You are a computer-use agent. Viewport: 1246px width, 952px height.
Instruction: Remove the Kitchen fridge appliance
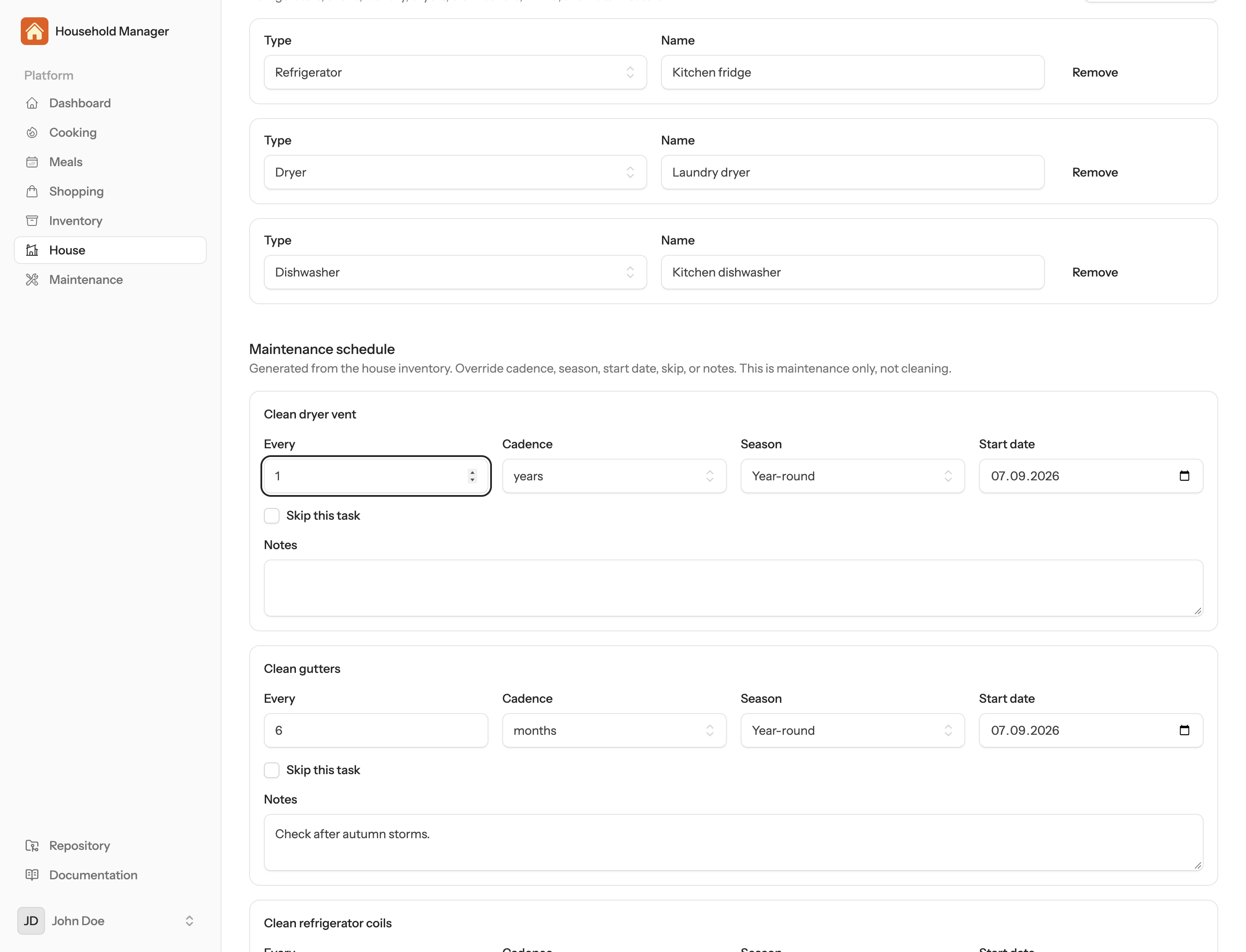point(1095,73)
